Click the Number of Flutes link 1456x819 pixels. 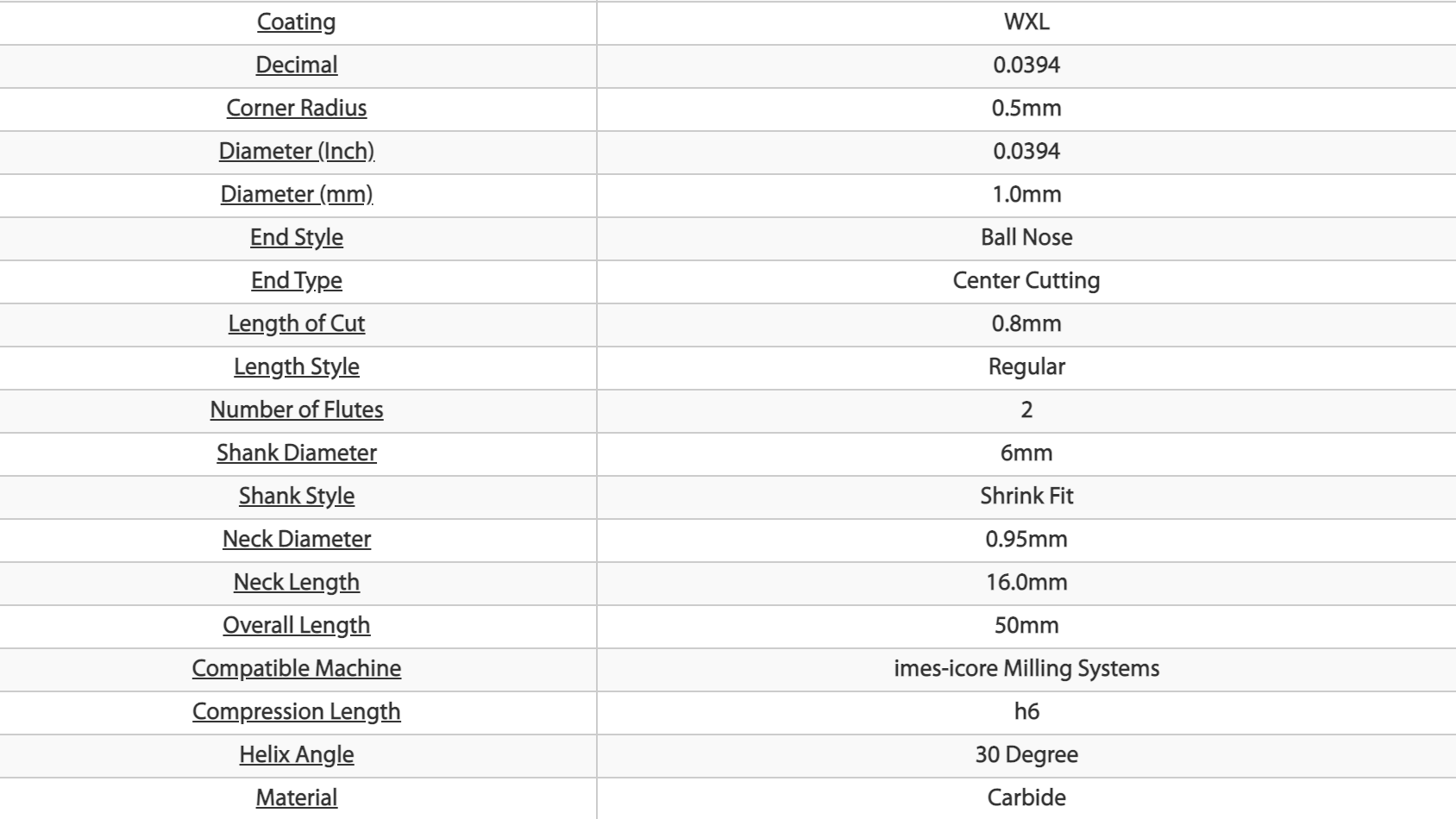(x=296, y=410)
